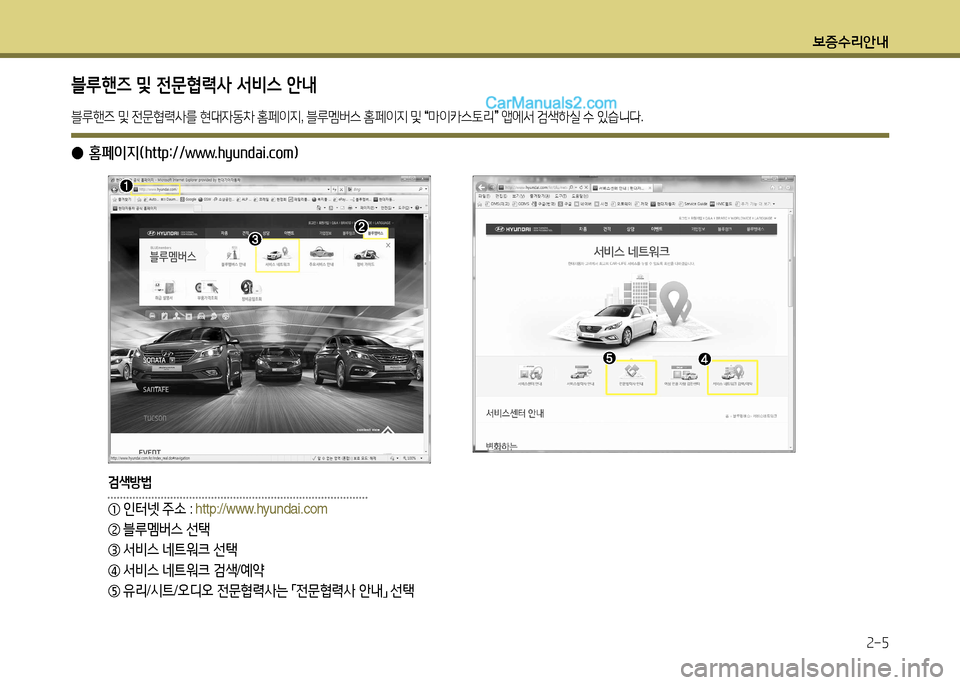Open the 정비 가이드 icon
The width and height of the screenshot is (960, 685).
(366, 256)
